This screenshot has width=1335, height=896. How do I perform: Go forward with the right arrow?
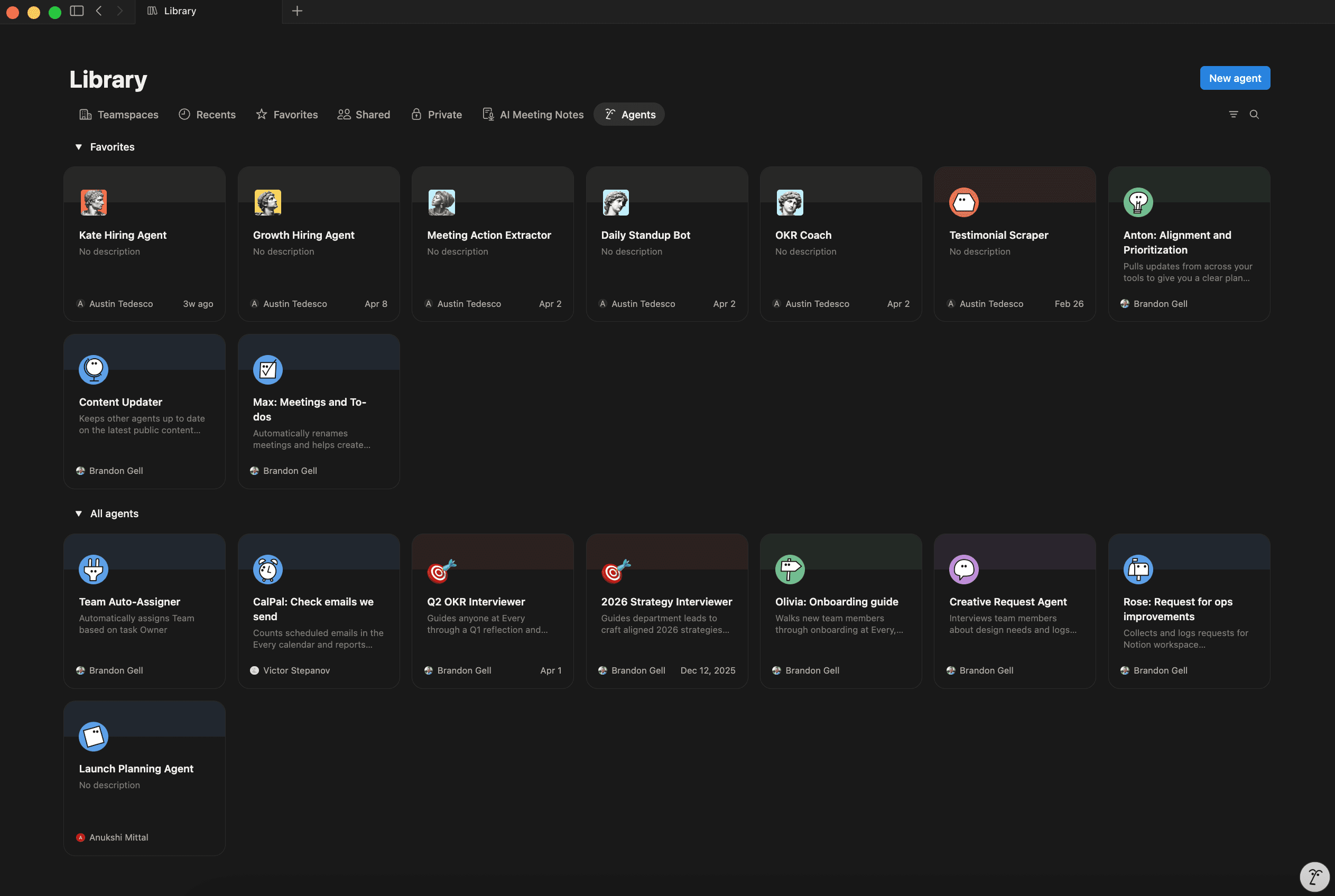[x=119, y=11]
